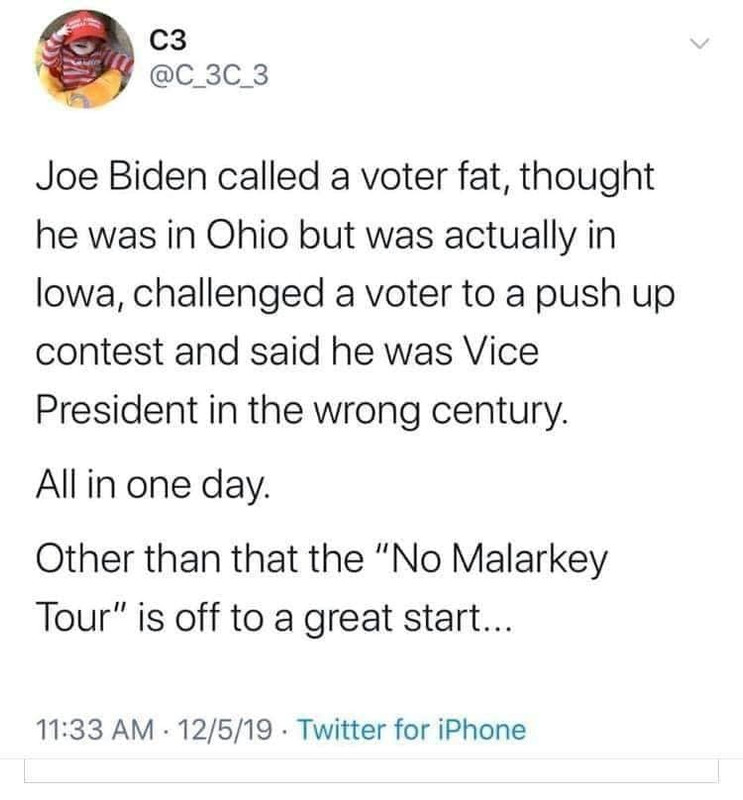Click the 12/5/19 date

[225, 730]
